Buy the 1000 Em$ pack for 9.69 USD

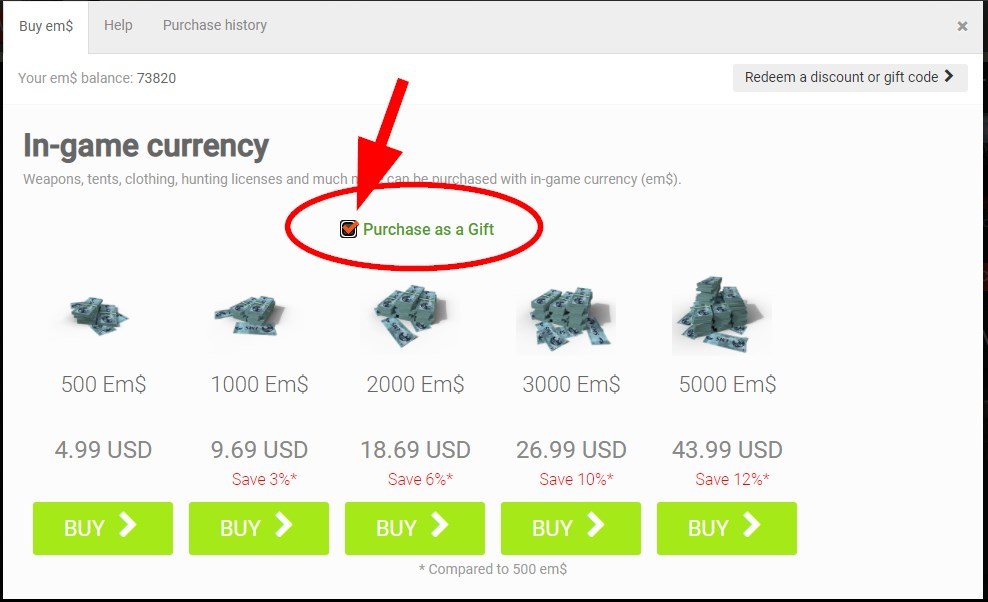tap(259, 528)
